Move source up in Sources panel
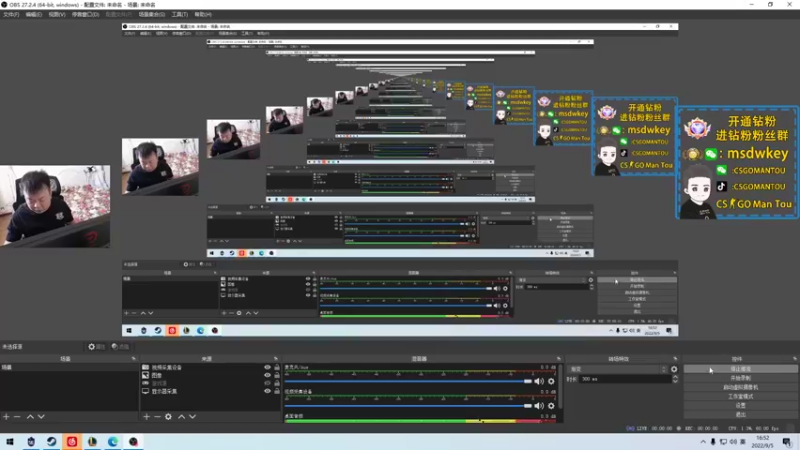The image size is (800, 450). pos(181,417)
